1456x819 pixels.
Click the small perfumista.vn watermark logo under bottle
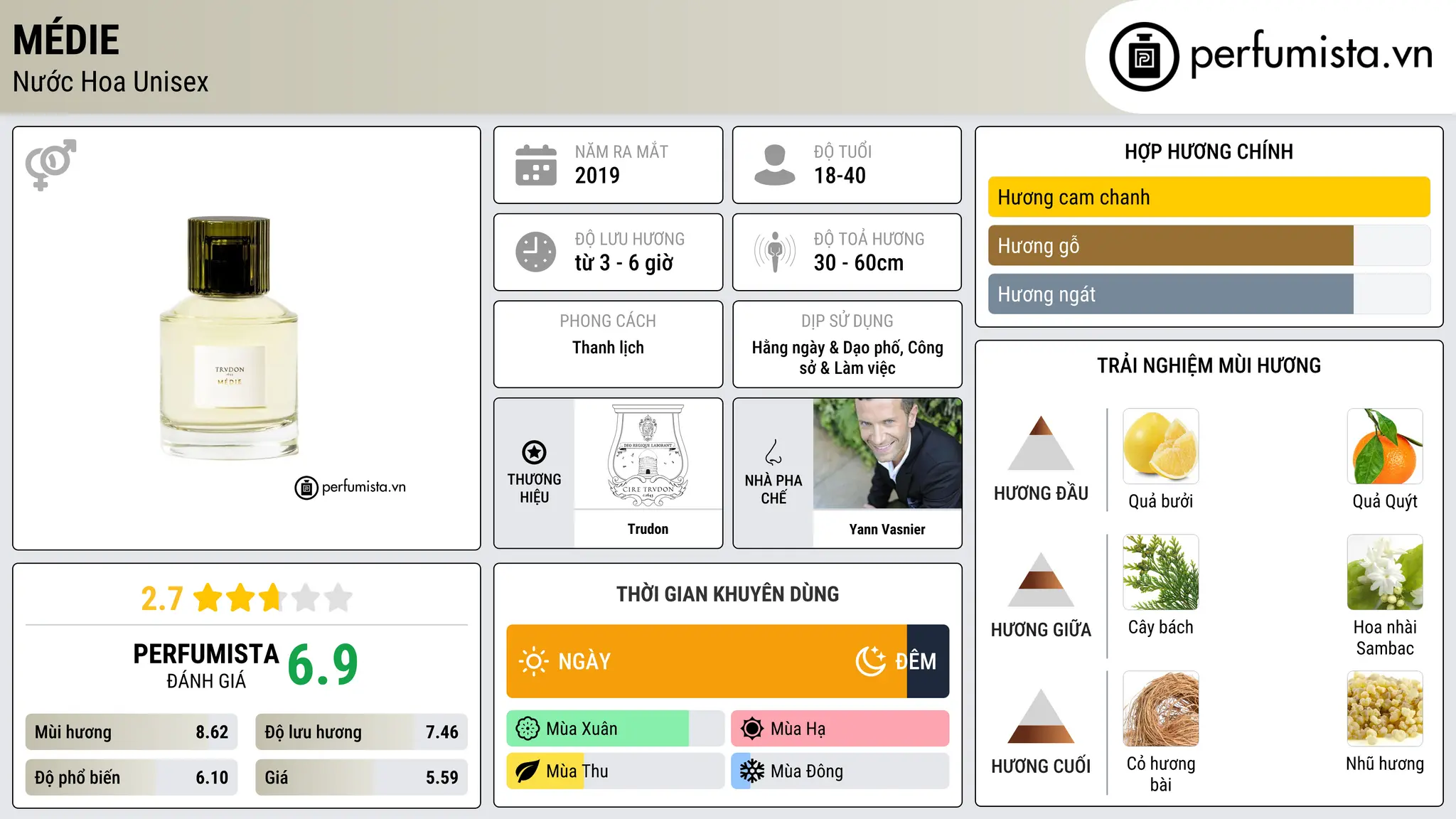click(x=350, y=488)
